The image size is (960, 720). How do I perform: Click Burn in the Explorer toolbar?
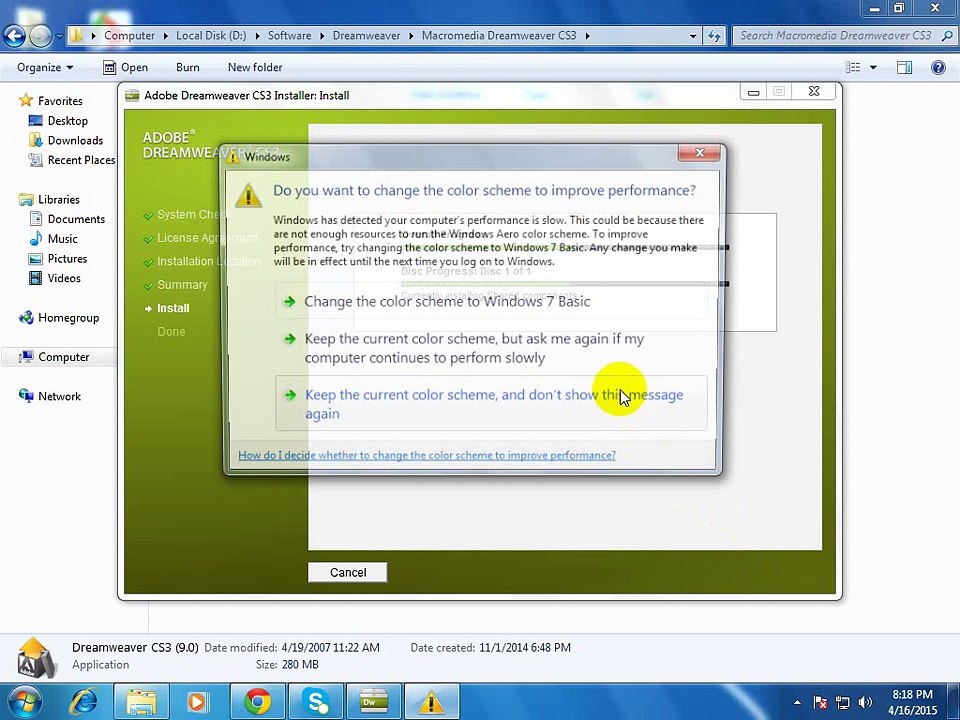187,67
